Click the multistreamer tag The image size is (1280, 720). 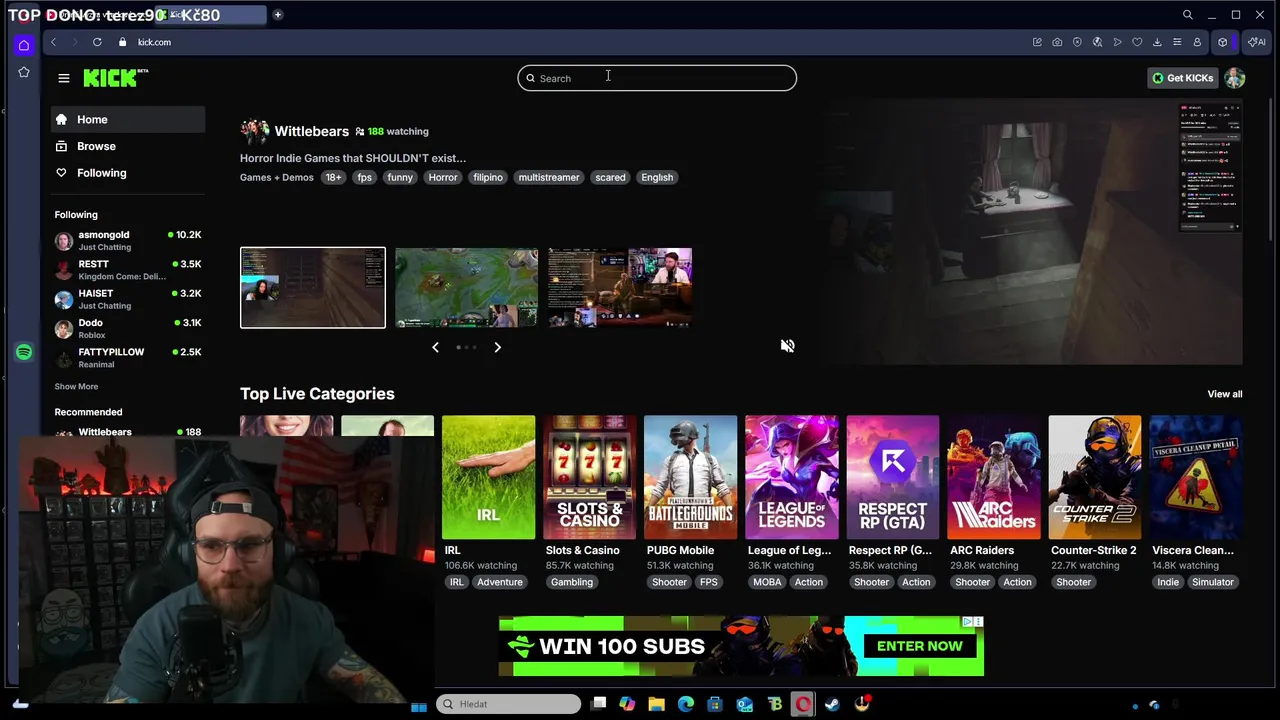coord(548,177)
